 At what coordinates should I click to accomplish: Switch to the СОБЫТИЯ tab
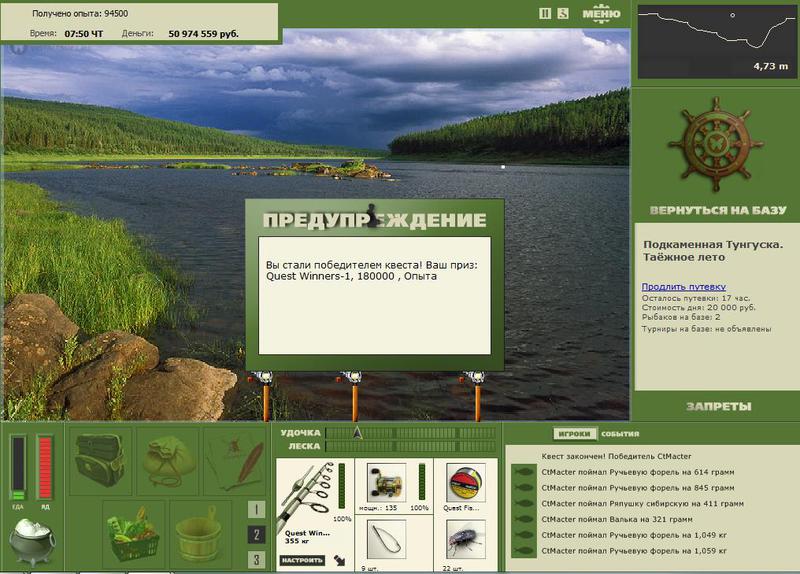(x=620, y=434)
